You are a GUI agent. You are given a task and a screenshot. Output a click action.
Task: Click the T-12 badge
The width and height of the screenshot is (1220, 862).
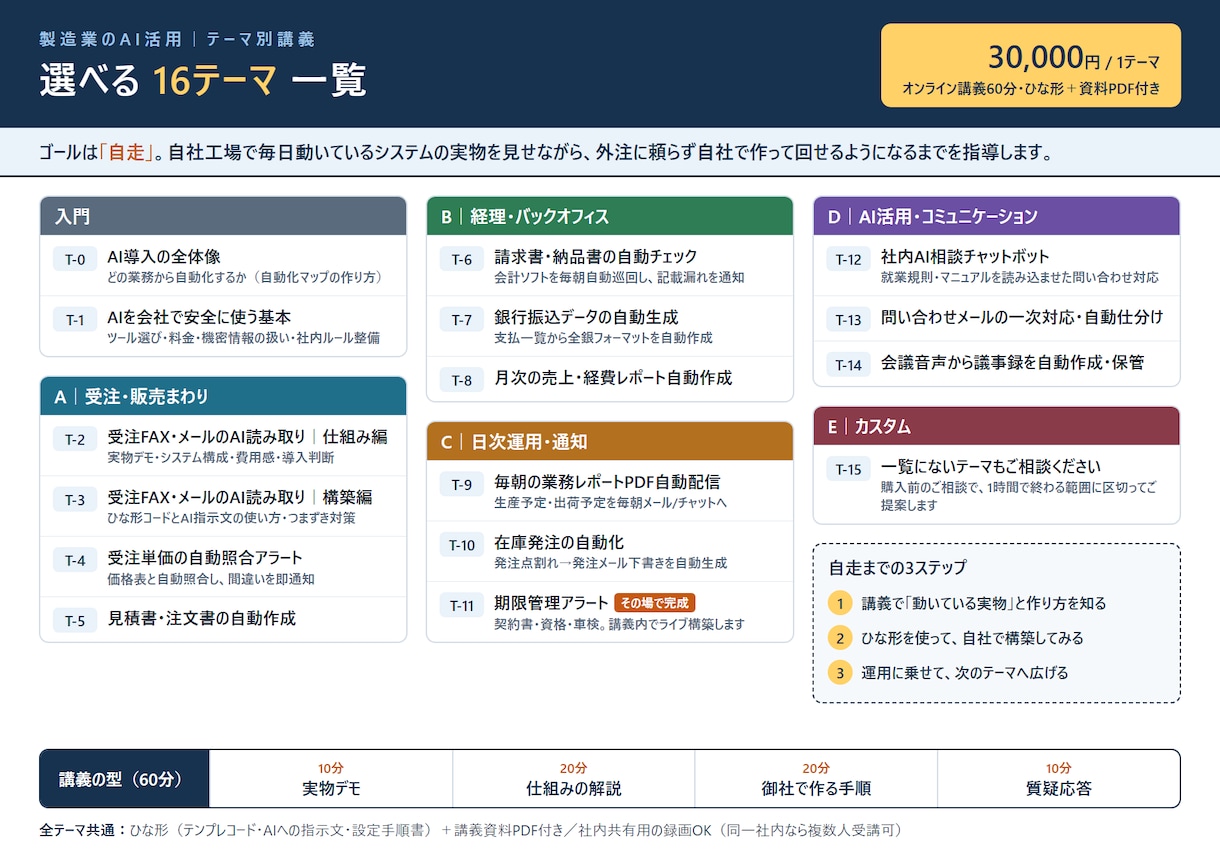tap(848, 260)
